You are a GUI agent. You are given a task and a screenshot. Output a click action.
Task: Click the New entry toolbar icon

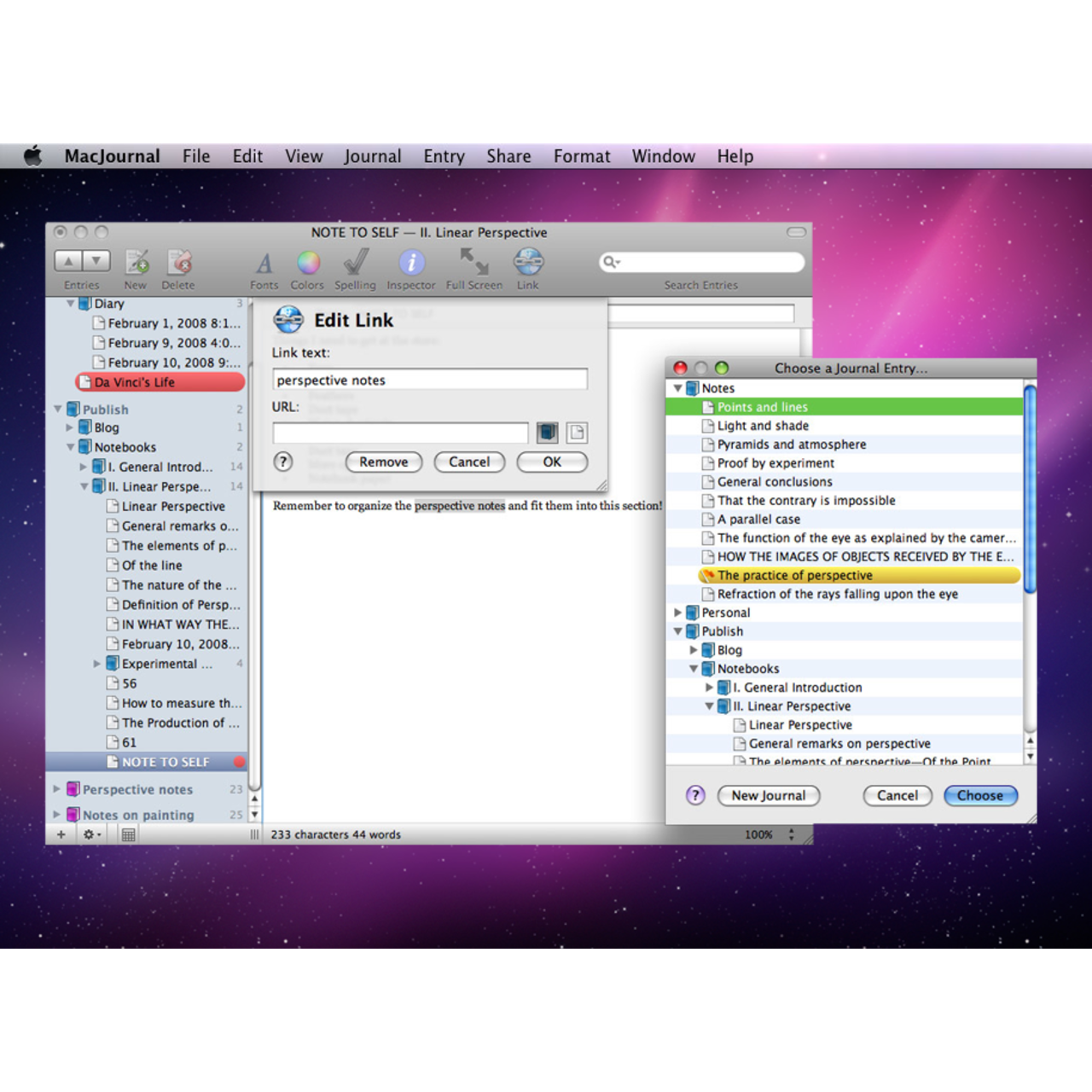136,263
